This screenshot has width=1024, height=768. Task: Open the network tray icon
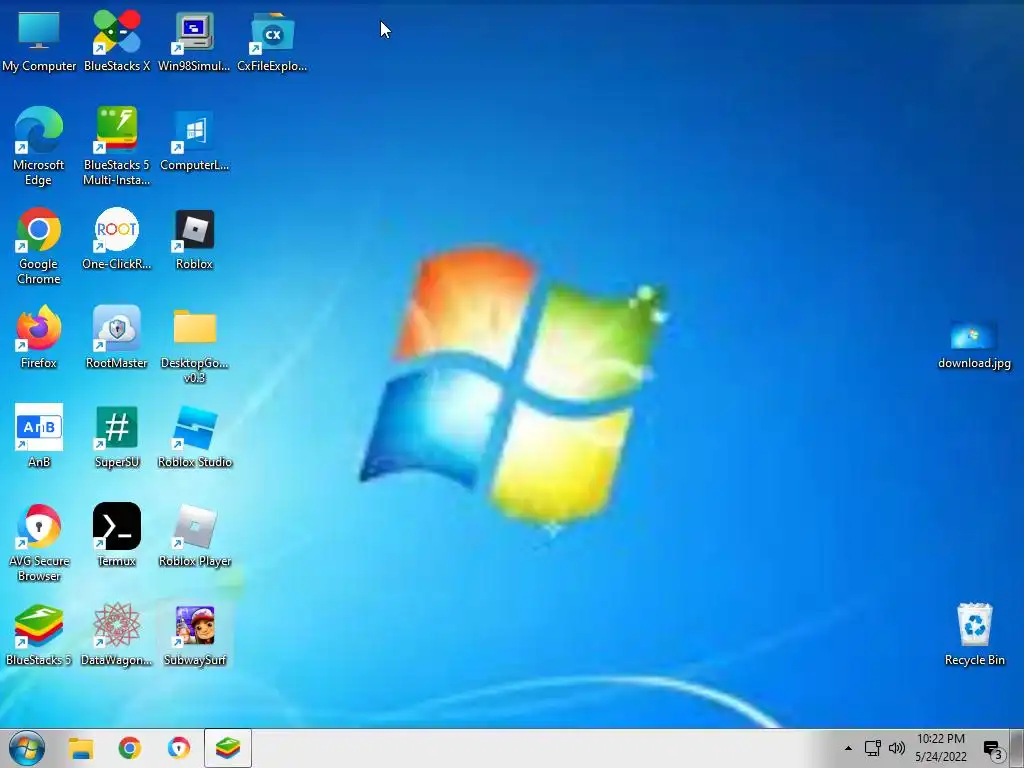872,748
